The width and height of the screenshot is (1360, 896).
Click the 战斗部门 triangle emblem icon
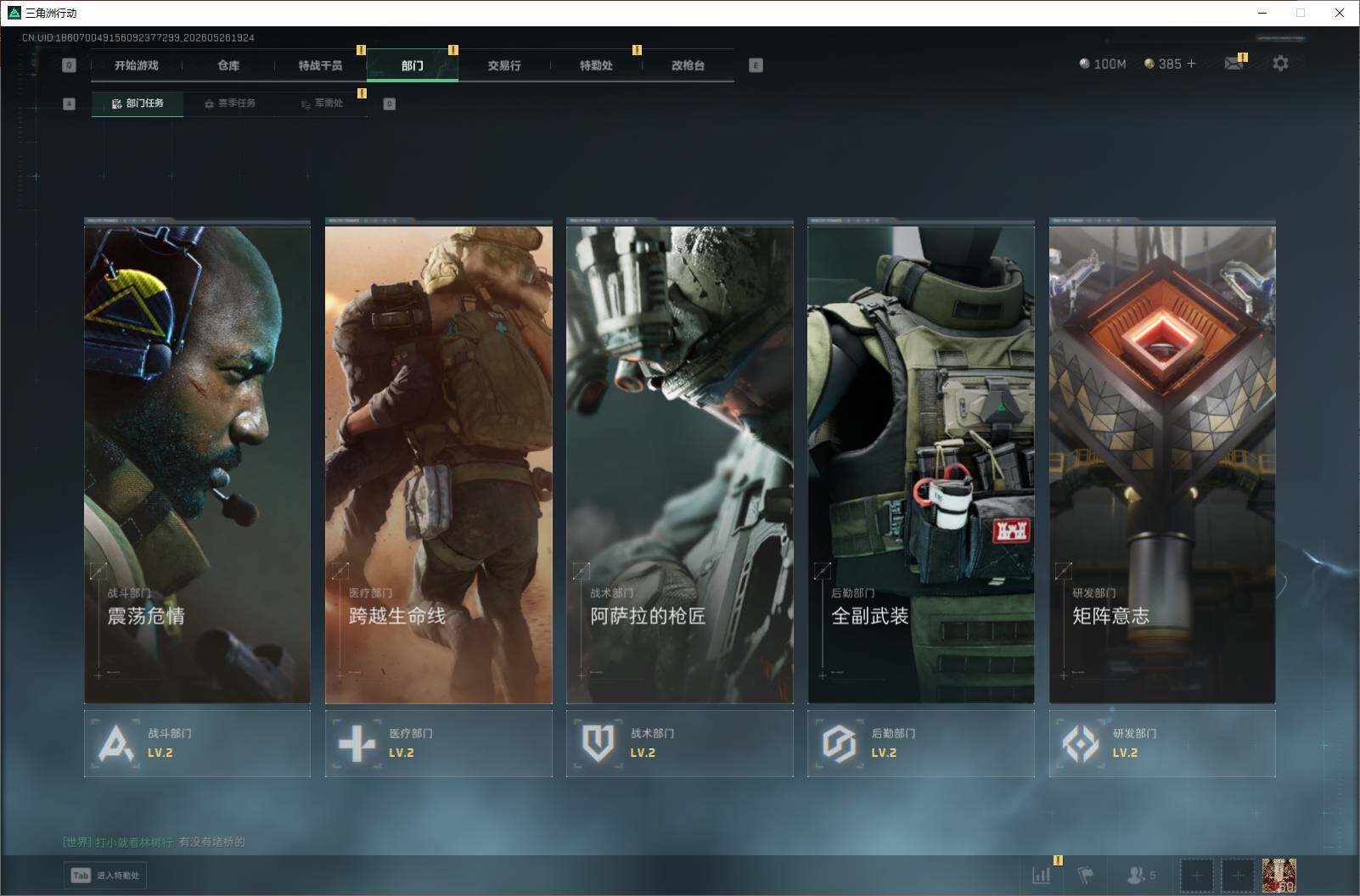[x=115, y=743]
